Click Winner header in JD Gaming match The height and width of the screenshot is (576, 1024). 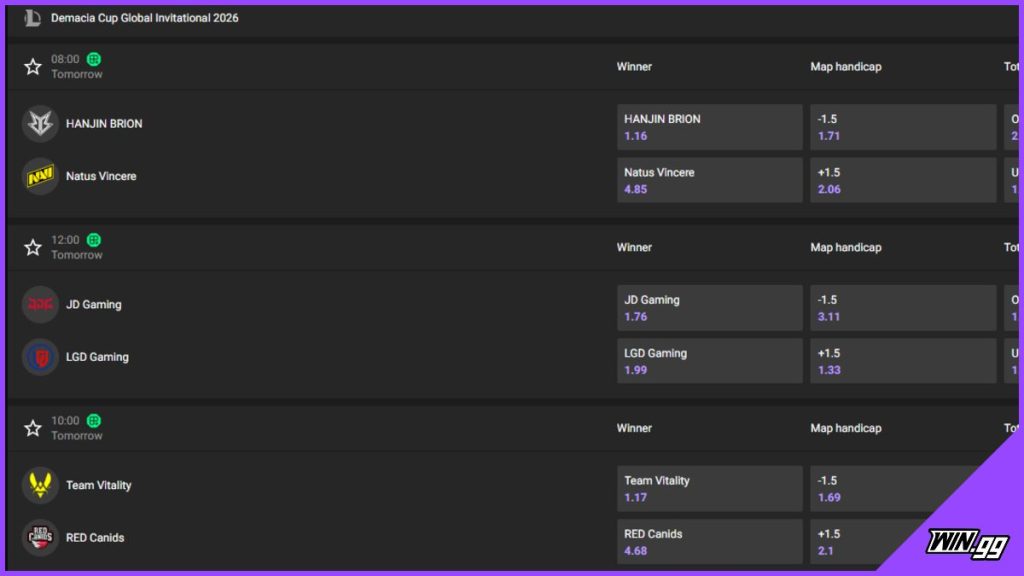634,248
